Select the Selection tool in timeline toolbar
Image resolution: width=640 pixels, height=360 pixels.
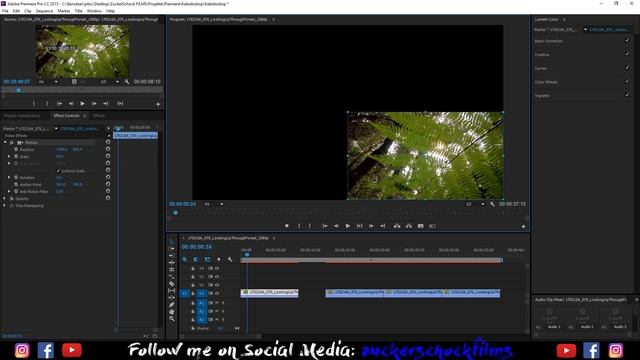(x=171, y=242)
